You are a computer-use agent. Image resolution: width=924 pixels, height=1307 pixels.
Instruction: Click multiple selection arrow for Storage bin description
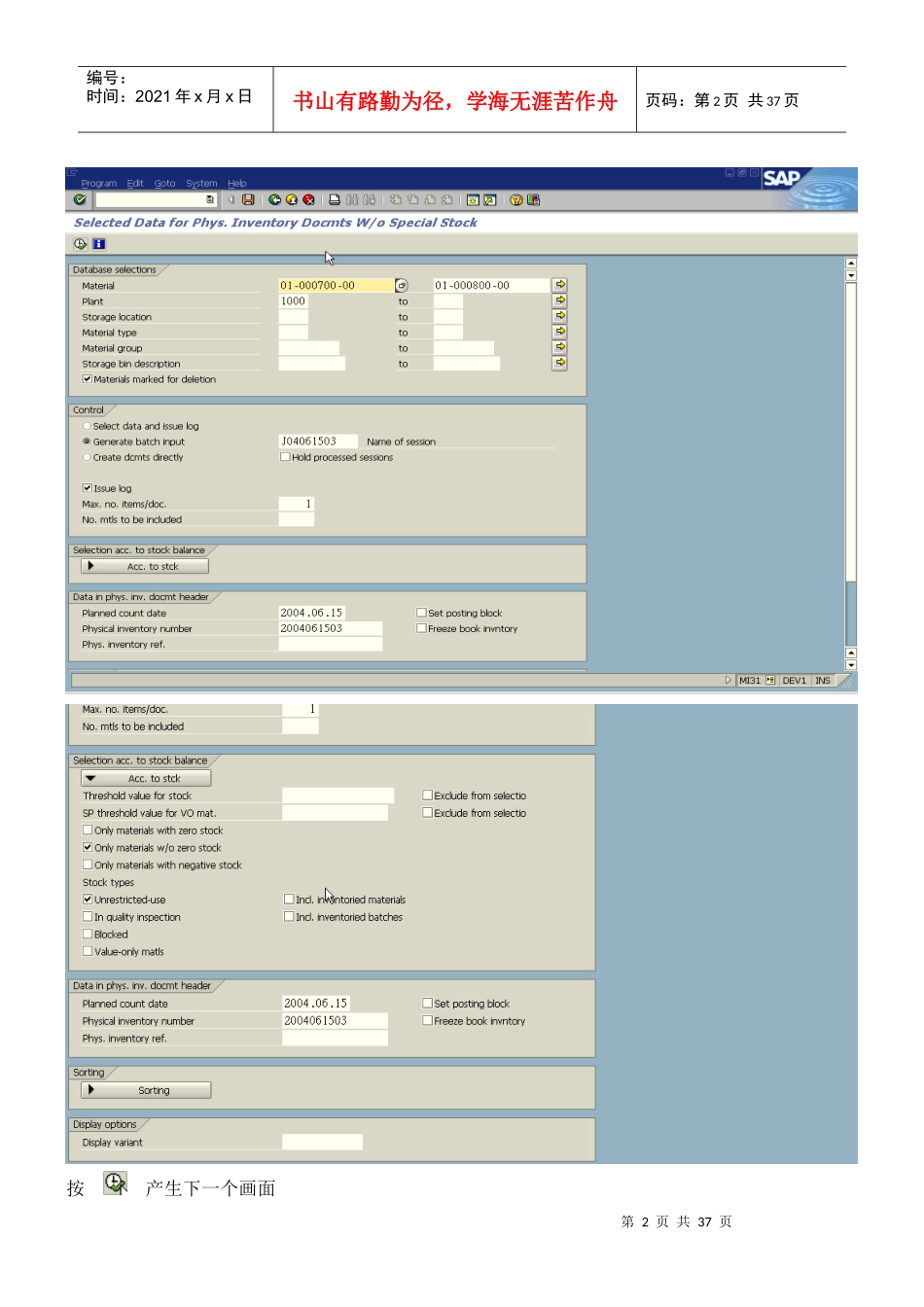point(560,363)
